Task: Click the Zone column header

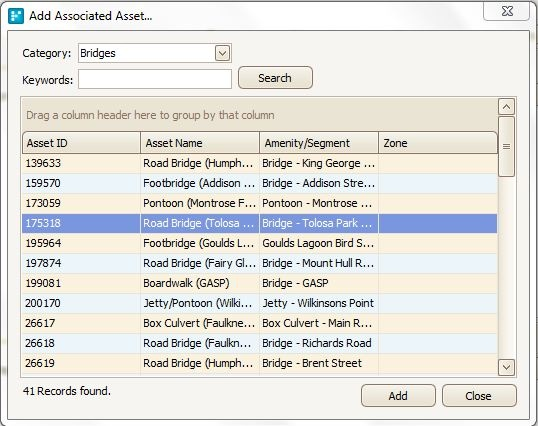Action: [x=438, y=143]
